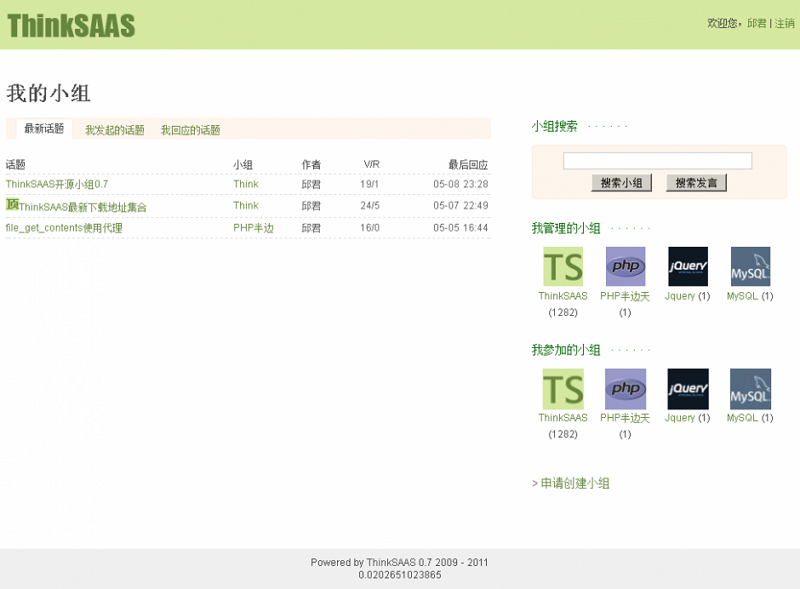
Task: Open the PHP半边 group link
Action: 254,228
